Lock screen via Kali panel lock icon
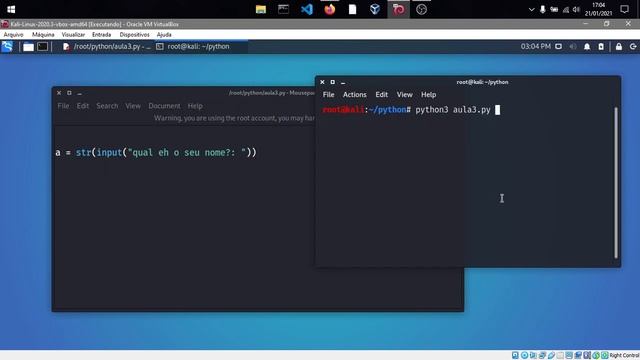Image resolution: width=640 pixels, height=360 pixels. (x=619, y=47)
